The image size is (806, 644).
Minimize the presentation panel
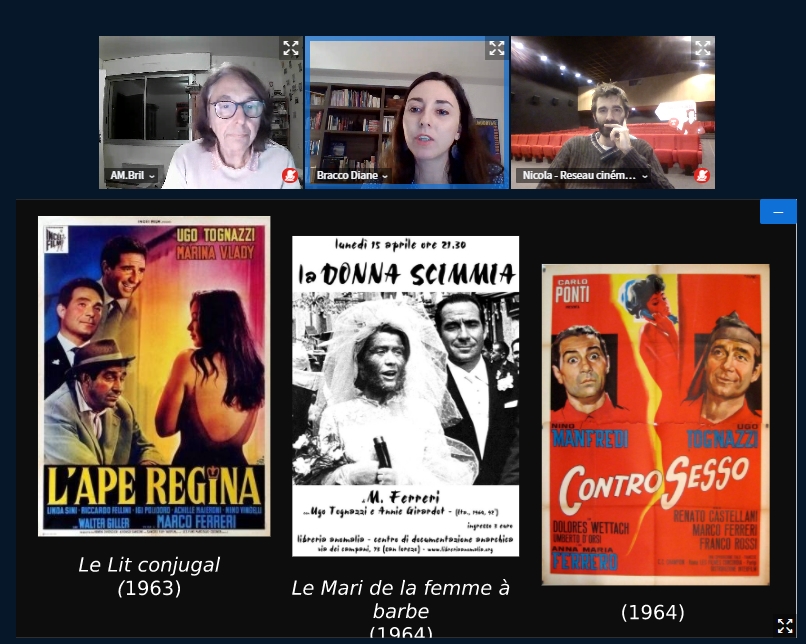click(778, 211)
